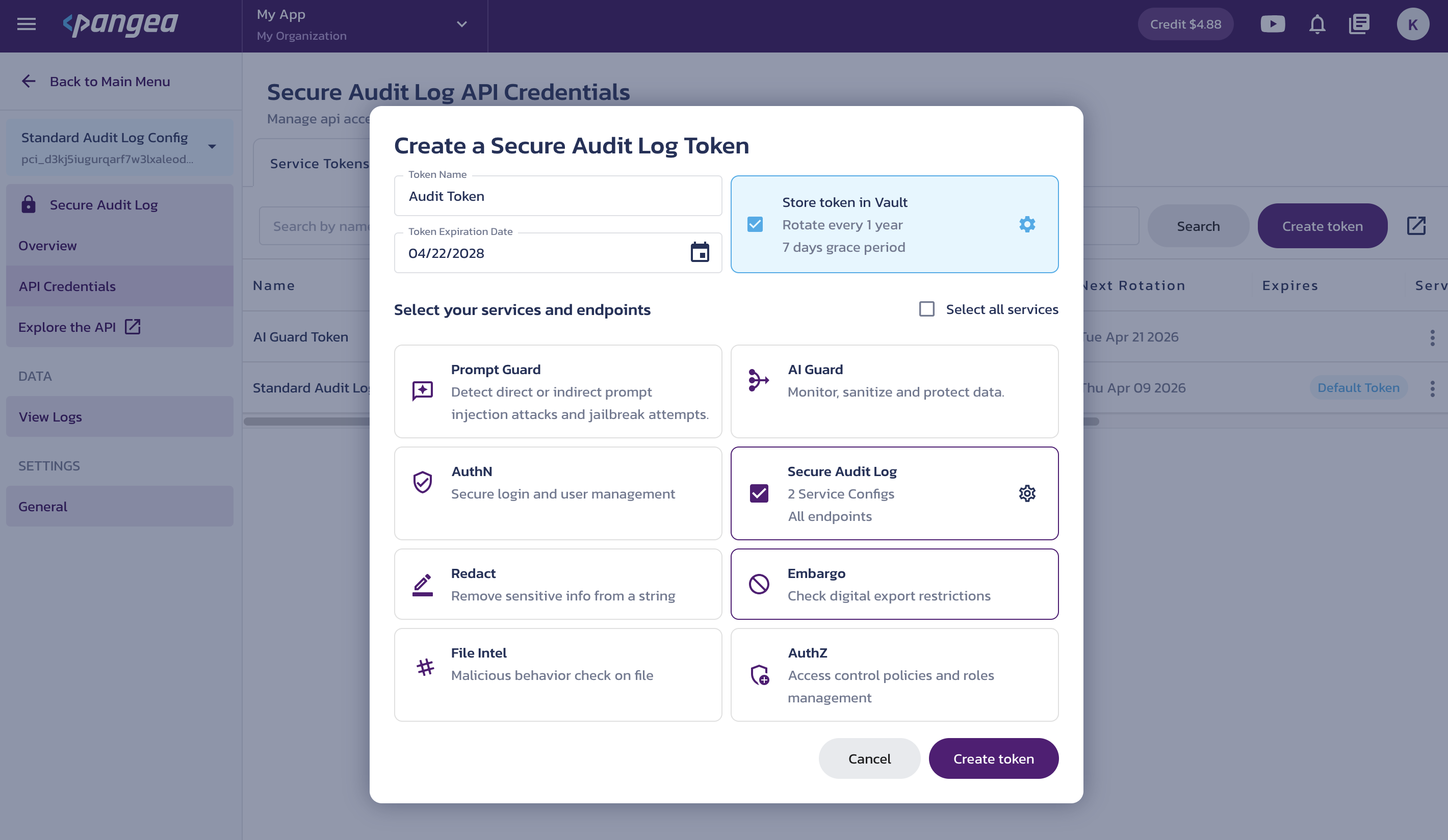Click the back arrow icon
Image resolution: width=1448 pixels, height=840 pixels.
point(28,81)
